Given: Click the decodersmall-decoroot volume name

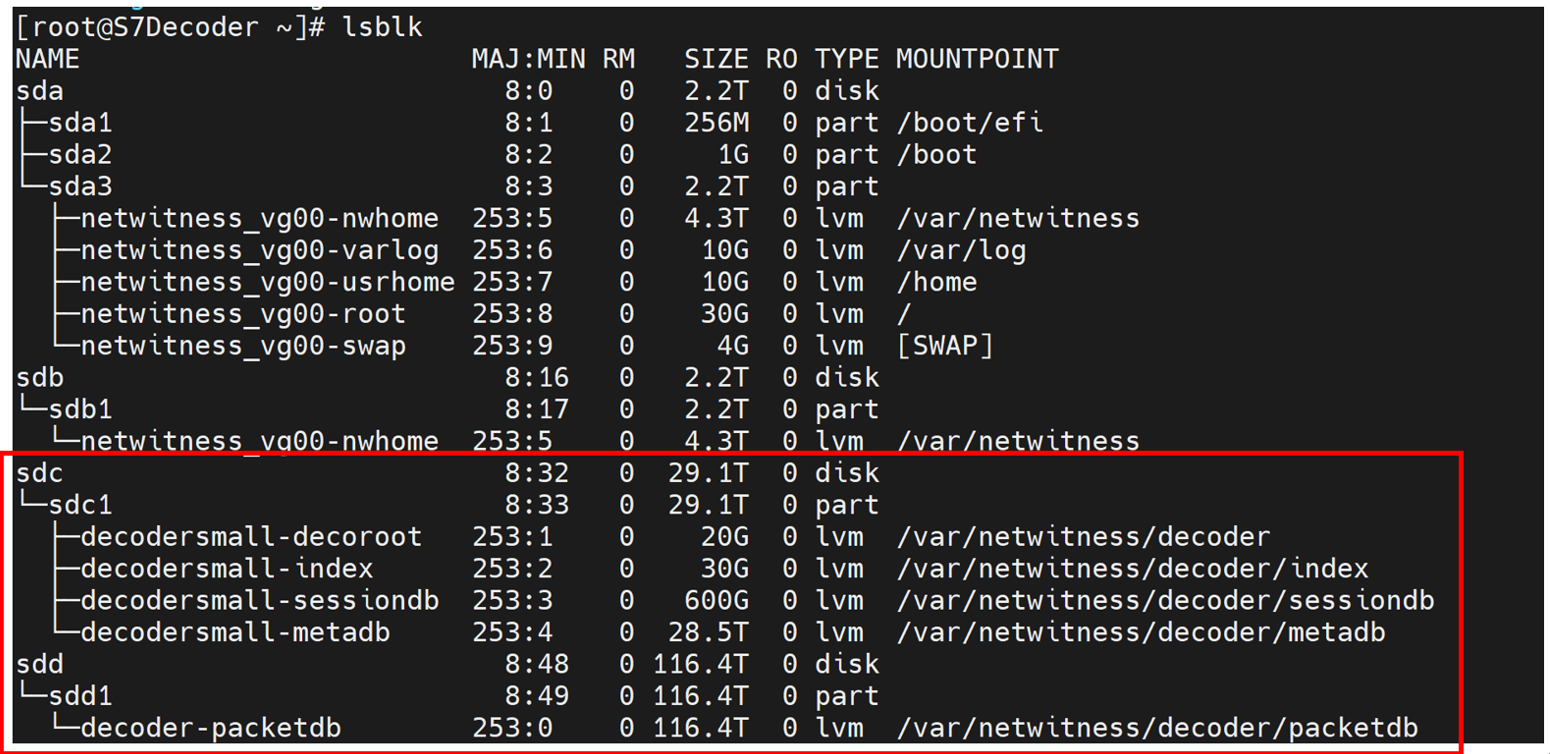Looking at the screenshot, I should coord(252,537).
